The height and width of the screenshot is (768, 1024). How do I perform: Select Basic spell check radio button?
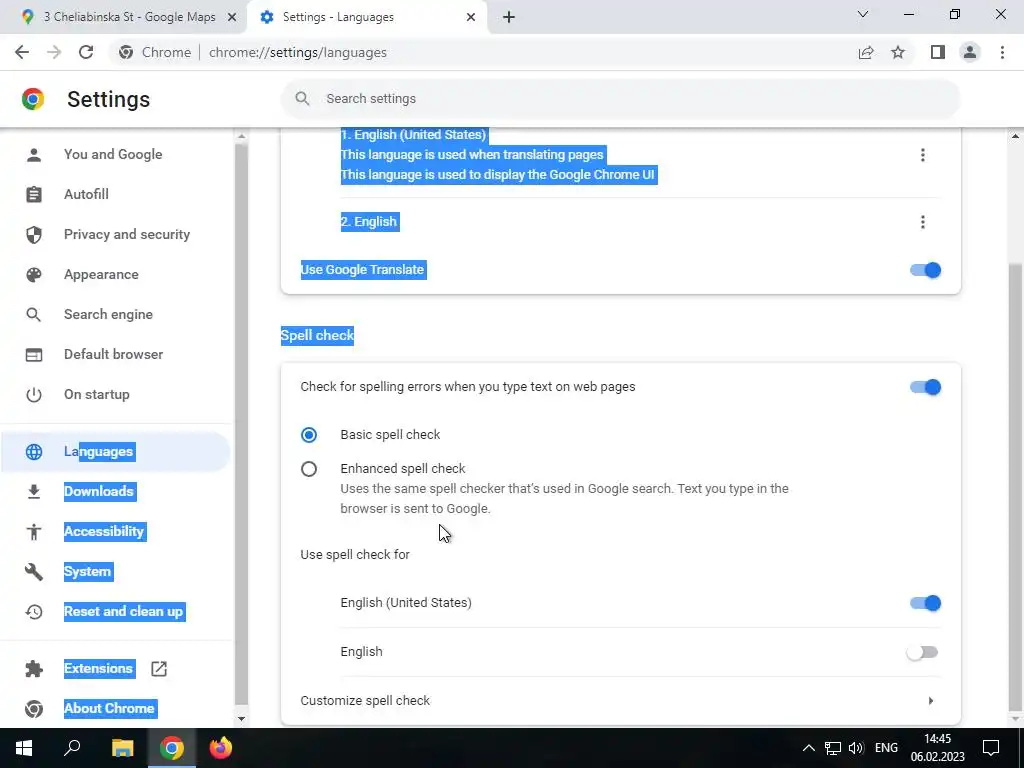309,434
